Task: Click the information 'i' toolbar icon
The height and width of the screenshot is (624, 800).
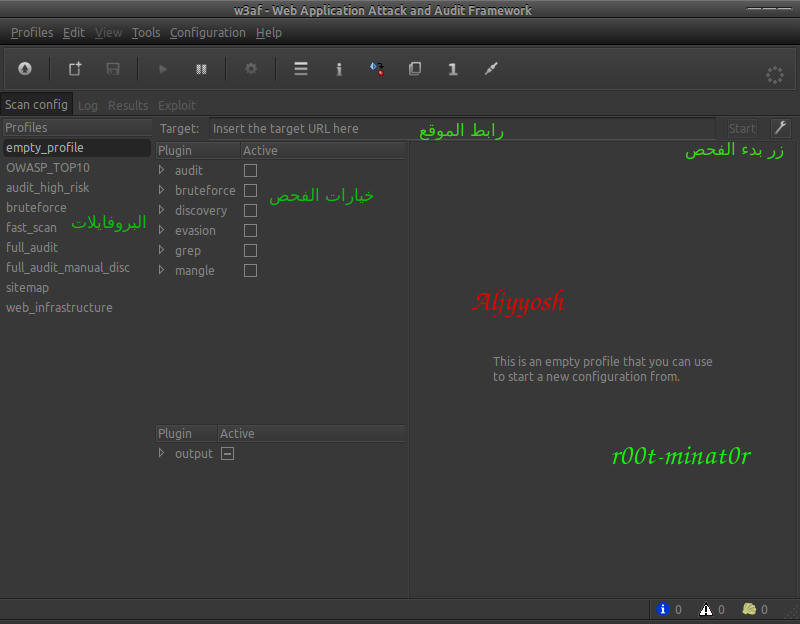Action: (x=339, y=69)
